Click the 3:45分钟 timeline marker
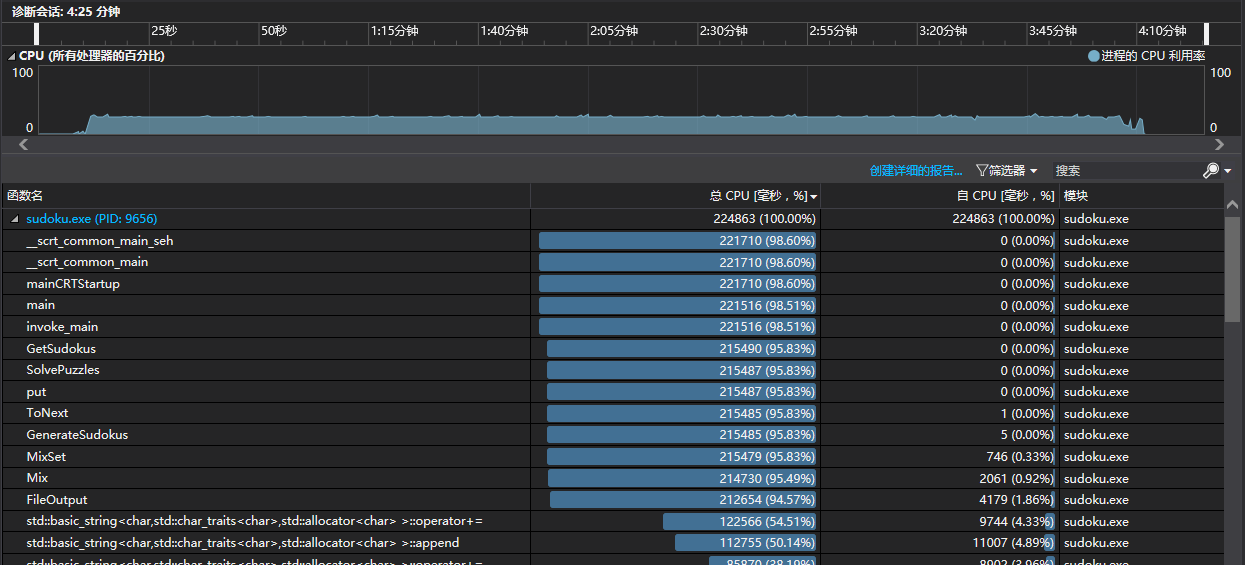The image size is (1245, 565). (1052, 31)
